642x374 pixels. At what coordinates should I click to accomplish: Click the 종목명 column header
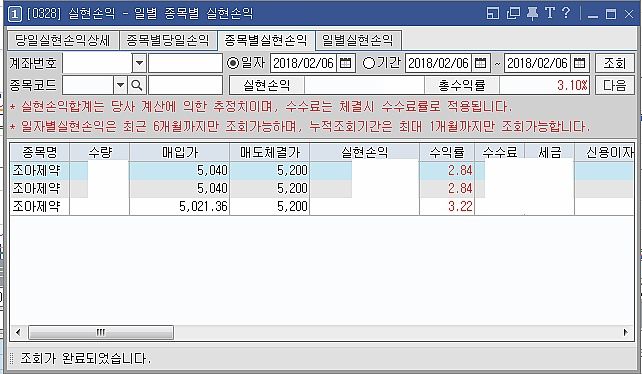(x=40, y=152)
